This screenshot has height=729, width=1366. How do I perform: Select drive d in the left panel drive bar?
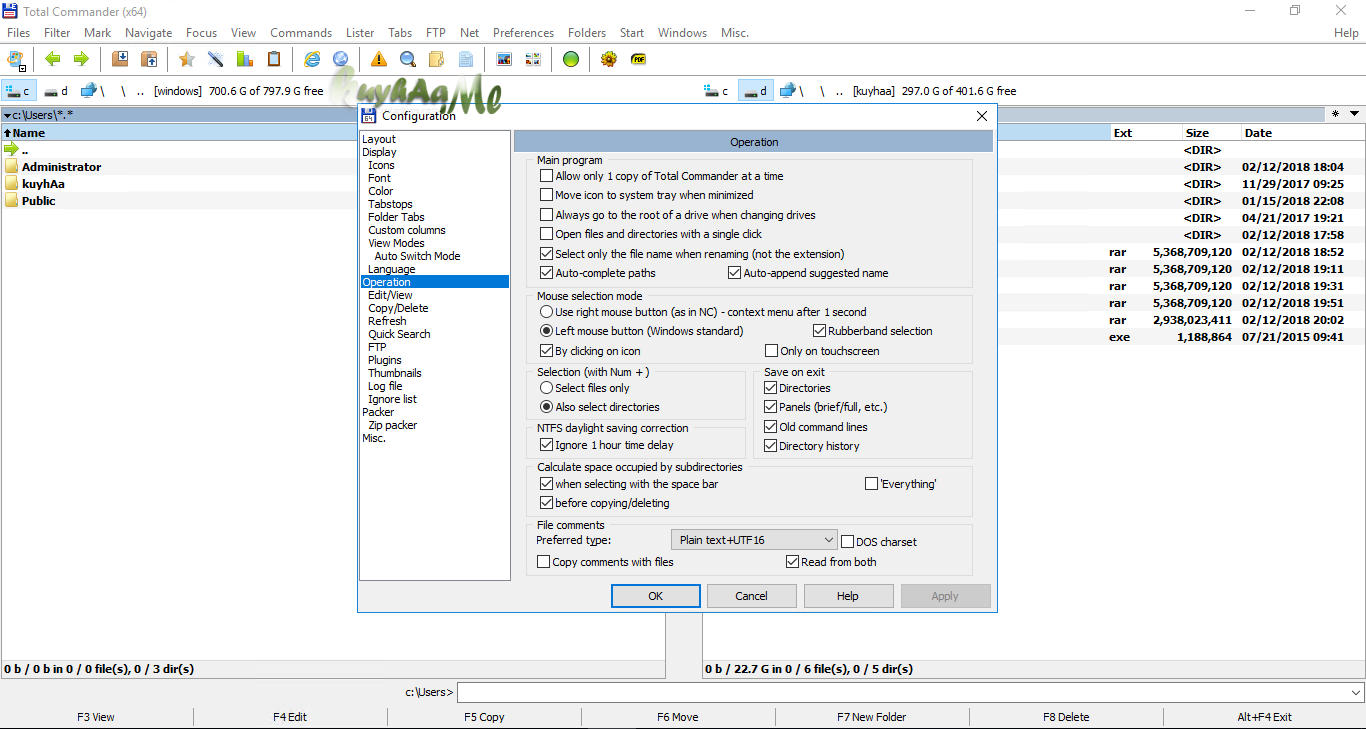(56, 91)
